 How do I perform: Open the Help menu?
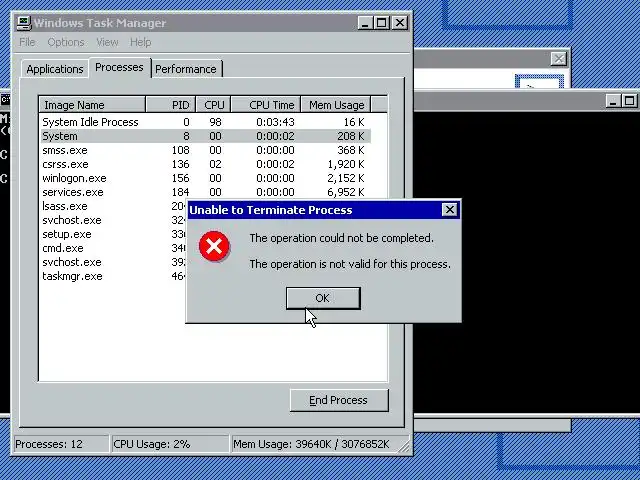click(140, 42)
